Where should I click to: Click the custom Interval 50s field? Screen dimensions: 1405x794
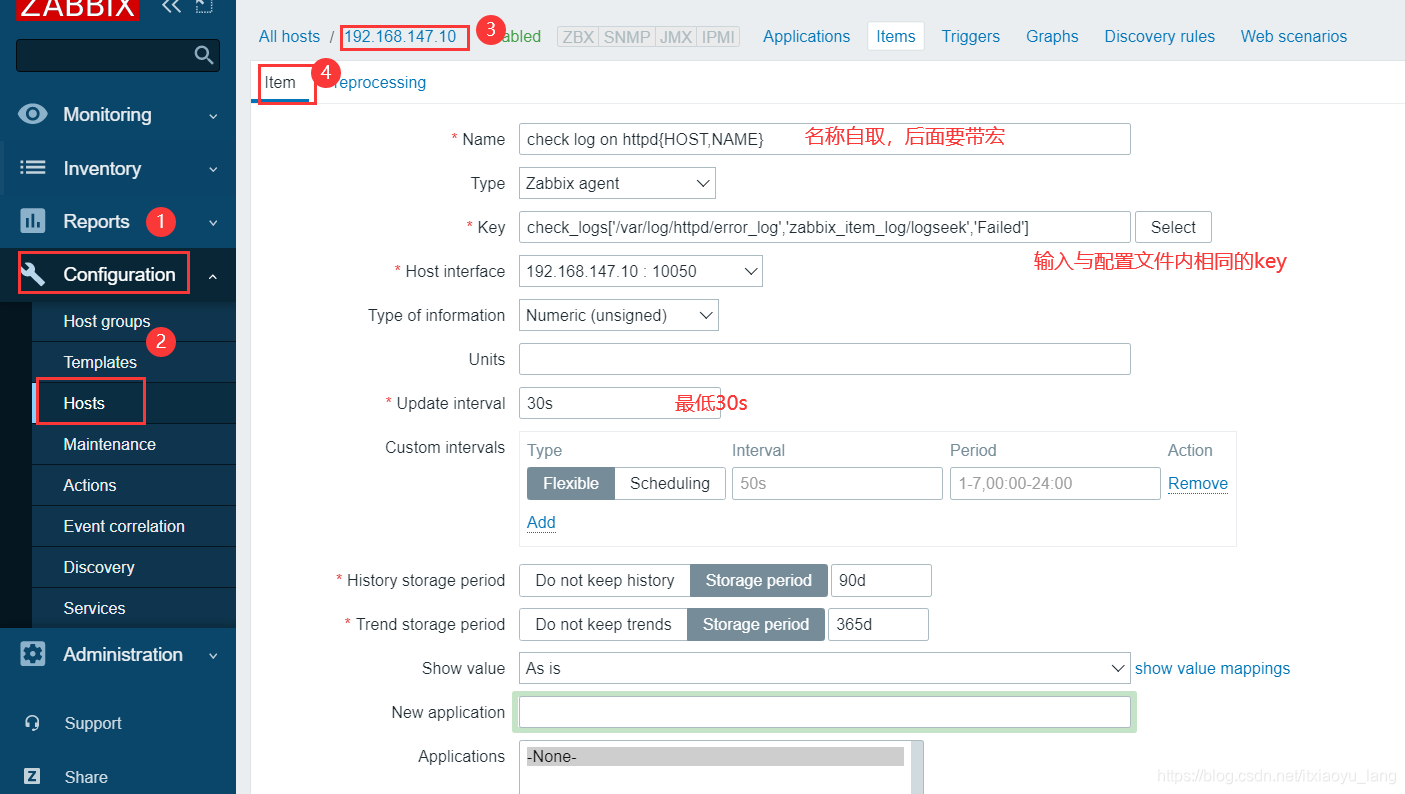(x=837, y=483)
